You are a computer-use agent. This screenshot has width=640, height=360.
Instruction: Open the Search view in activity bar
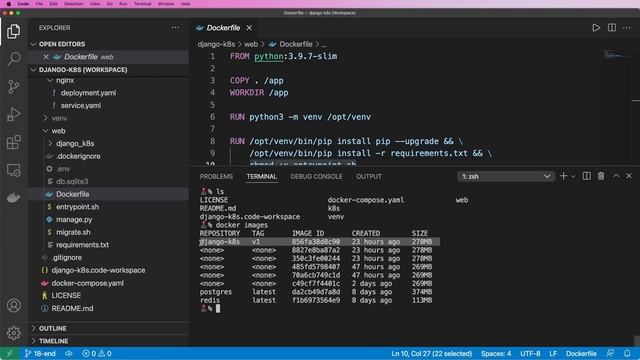tap(13, 59)
